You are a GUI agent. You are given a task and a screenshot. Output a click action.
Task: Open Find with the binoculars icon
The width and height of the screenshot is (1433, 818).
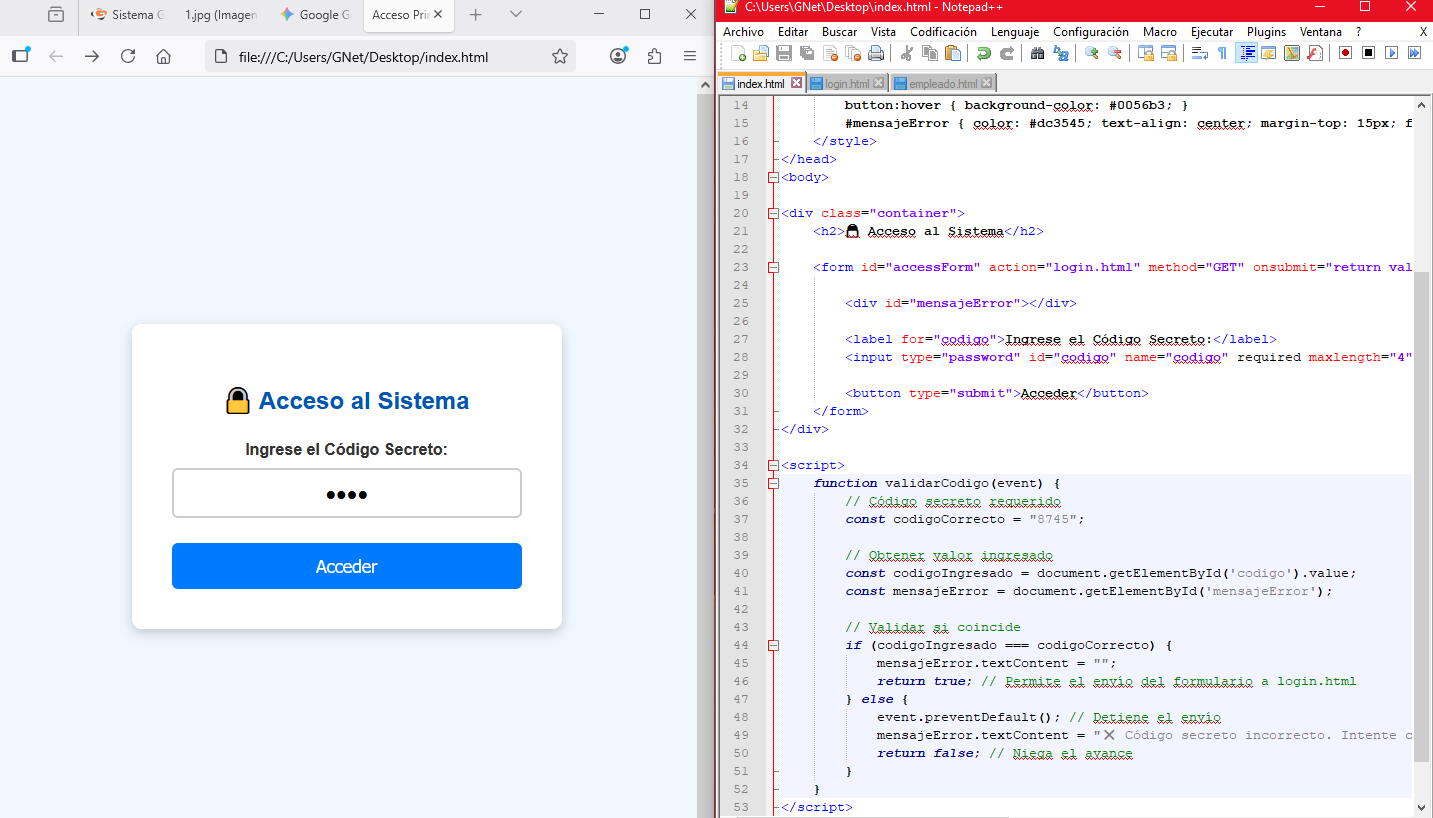[x=1037, y=53]
